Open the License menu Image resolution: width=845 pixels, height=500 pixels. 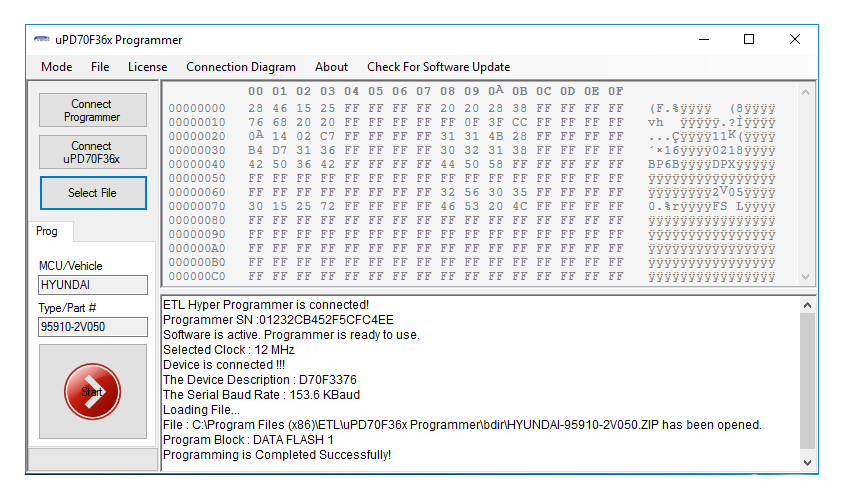click(147, 67)
